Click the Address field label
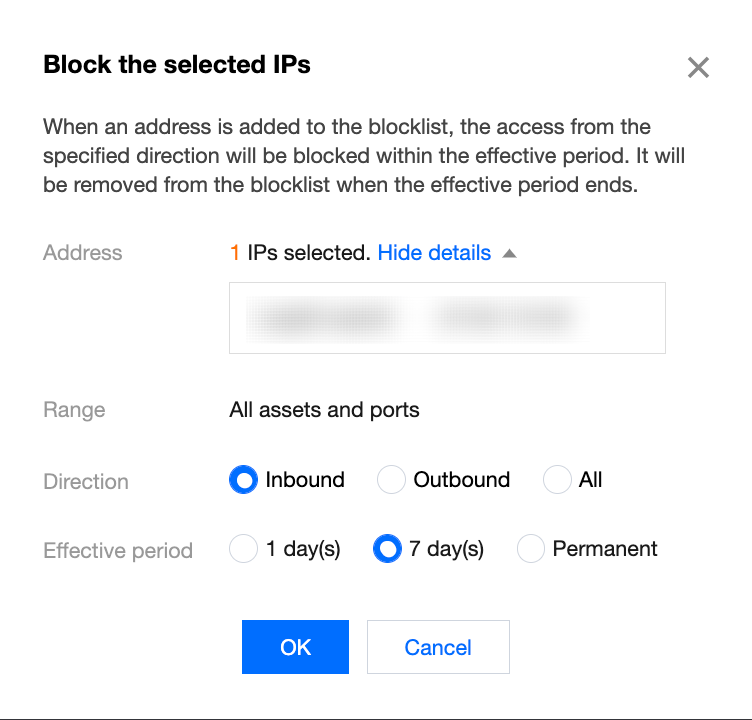The image size is (752, 720). pos(83,253)
